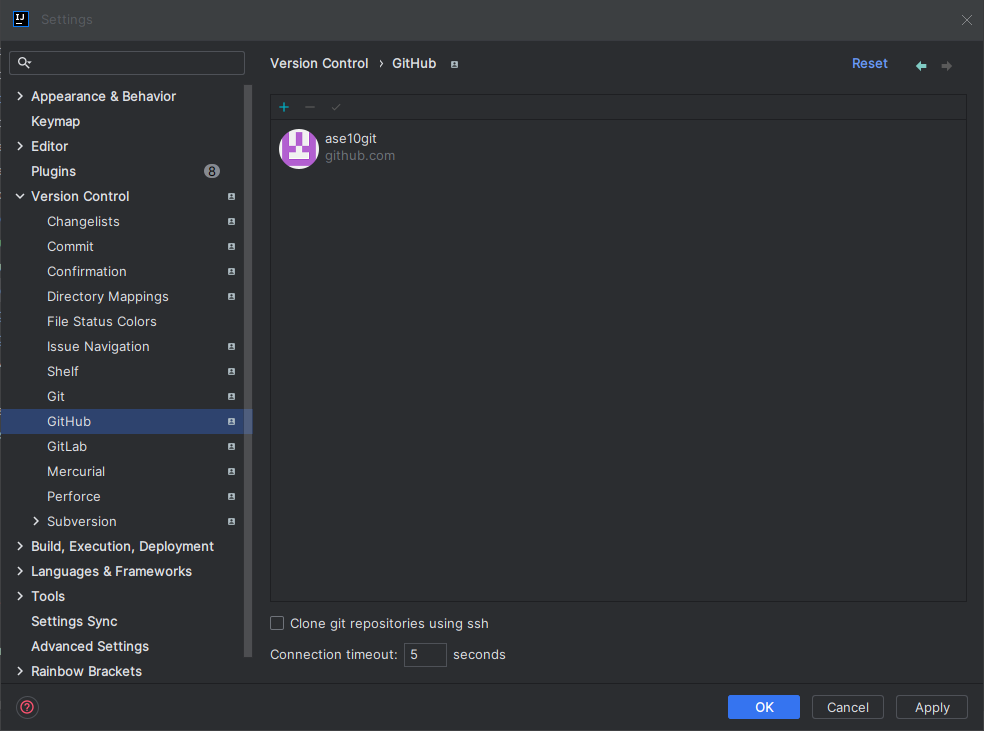Image resolution: width=984 pixels, height=731 pixels.
Task: Select the Perforce settings page
Action: [73, 496]
